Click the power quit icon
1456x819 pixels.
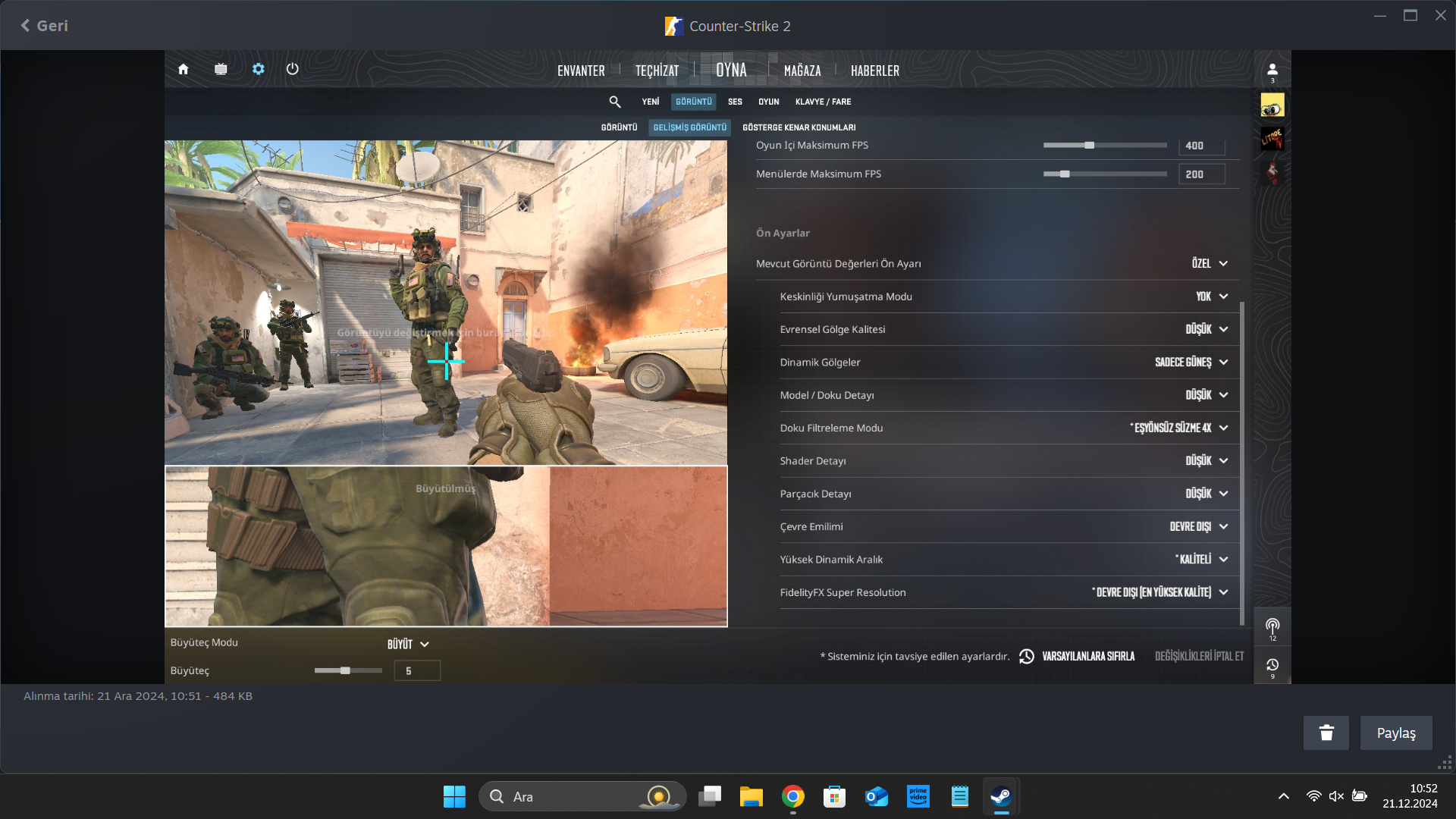click(x=293, y=69)
